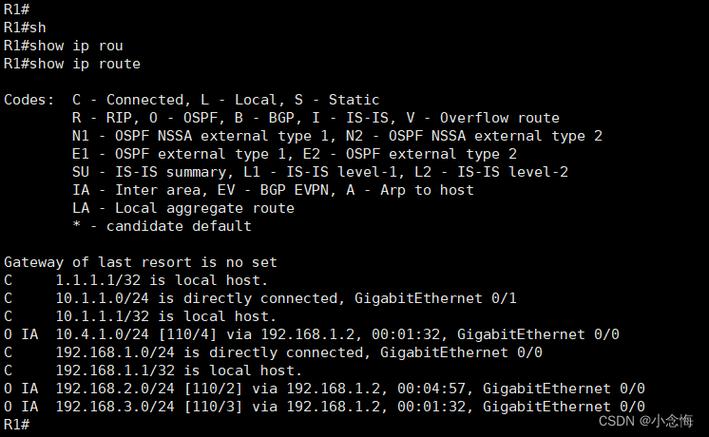The image size is (709, 437).
Task: Click the 'Codes:' label
Action: tap(29, 100)
